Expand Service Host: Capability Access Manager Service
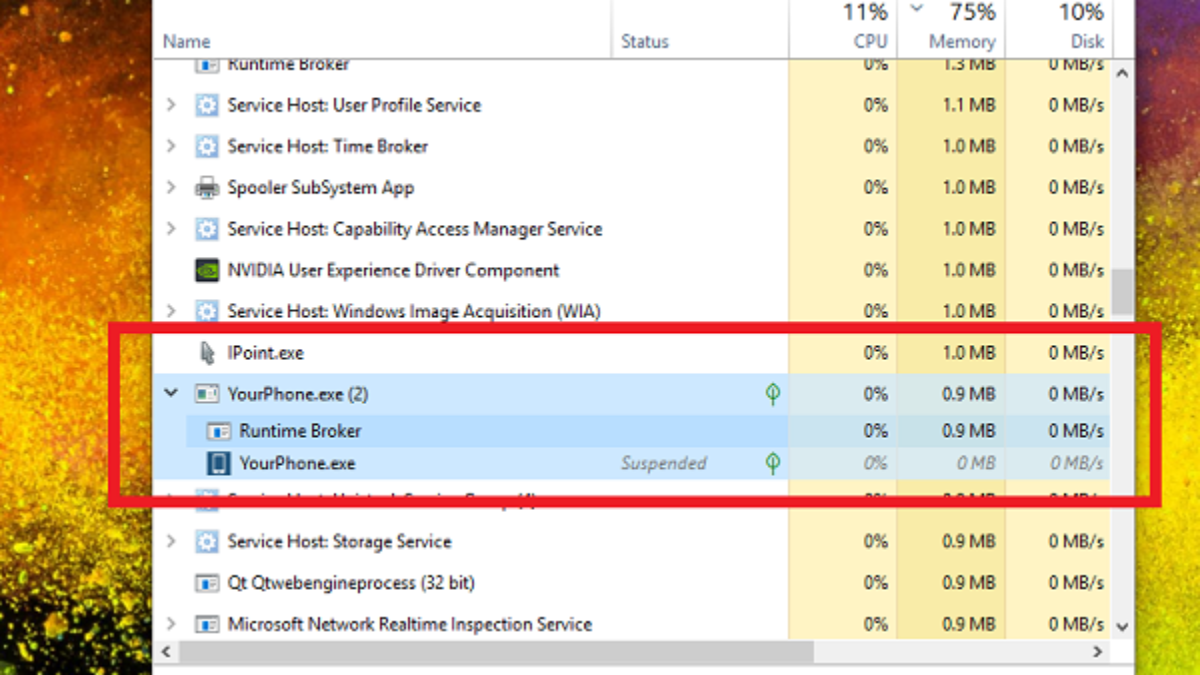The image size is (1200, 675). (x=171, y=229)
